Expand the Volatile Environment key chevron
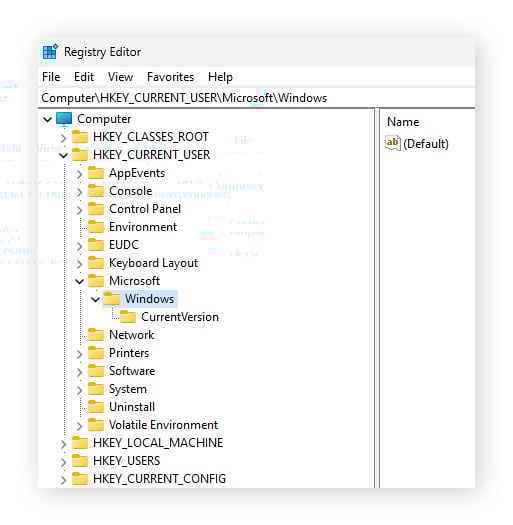 [x=80, y=426]
